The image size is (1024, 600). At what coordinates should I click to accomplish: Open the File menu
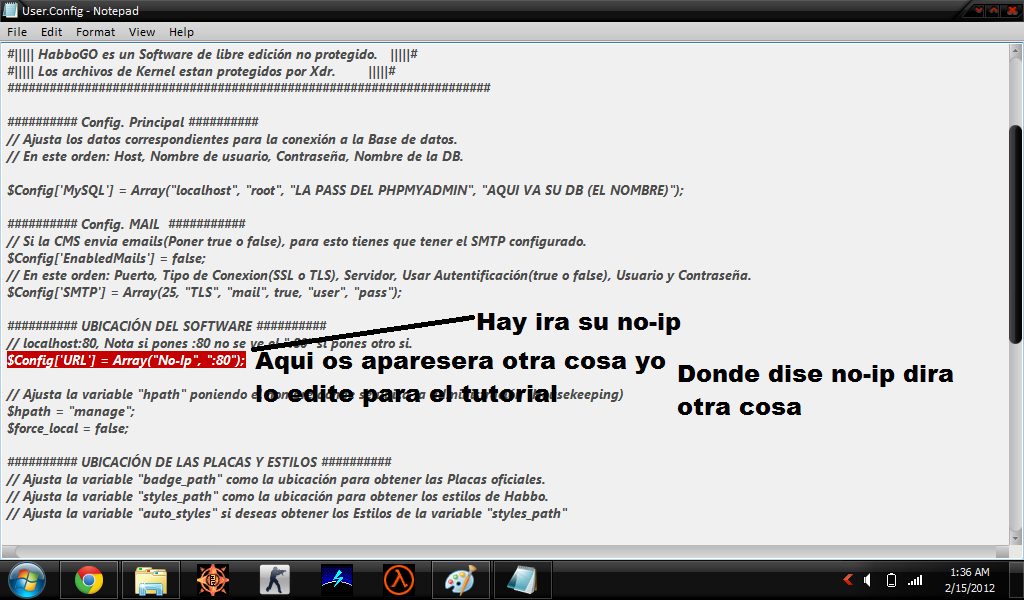tap(17, 32)
